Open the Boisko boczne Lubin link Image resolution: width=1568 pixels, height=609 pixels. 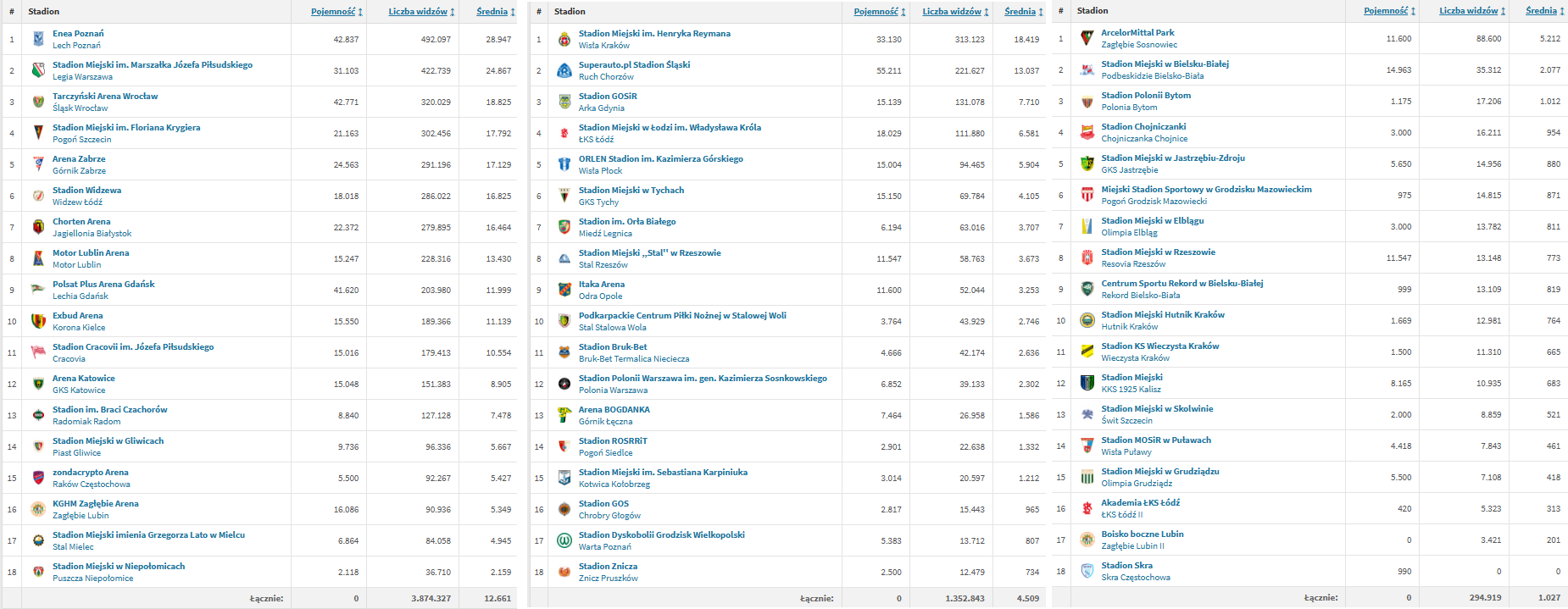(x=1143, y=534)
